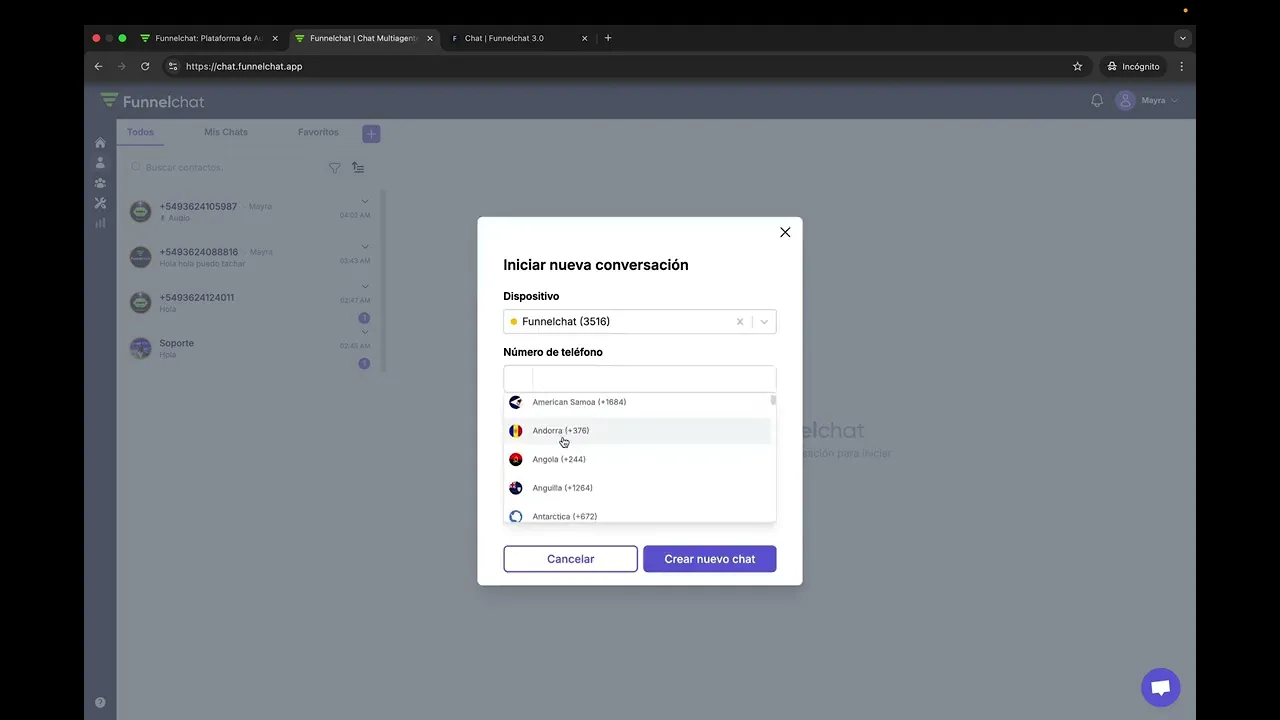This screenshot has height=720, width=1280.
Task: Reload the current page
Action: pyautogui.click(x=145, y=66)
